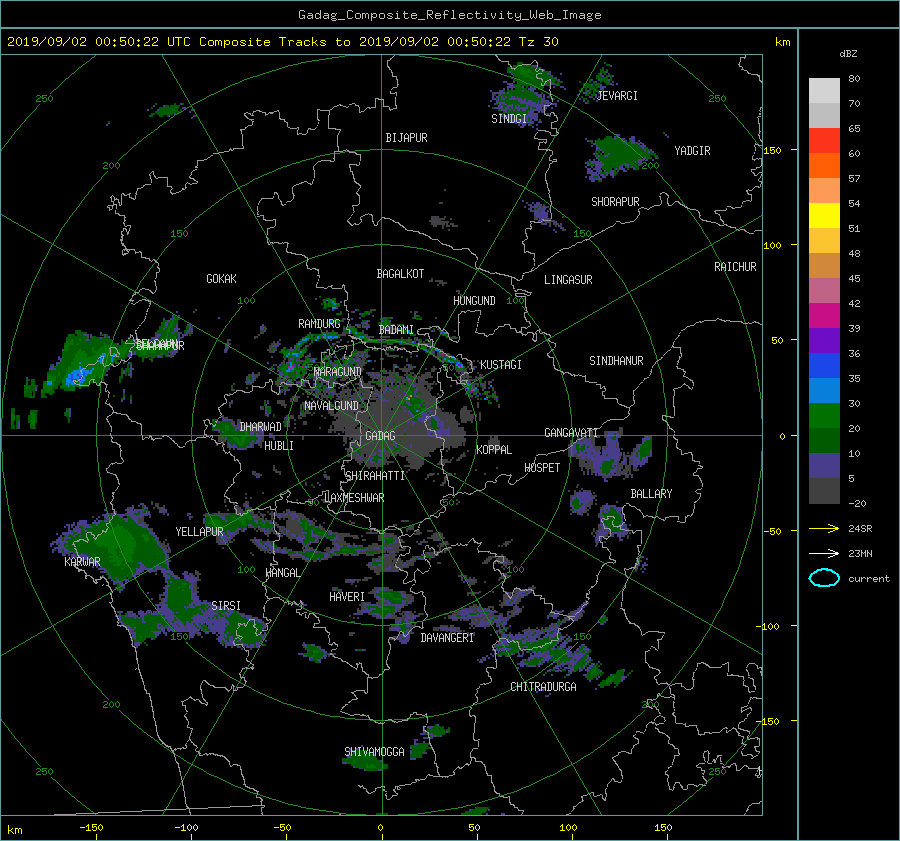Select the SINDGI label on map

[509, 119]
